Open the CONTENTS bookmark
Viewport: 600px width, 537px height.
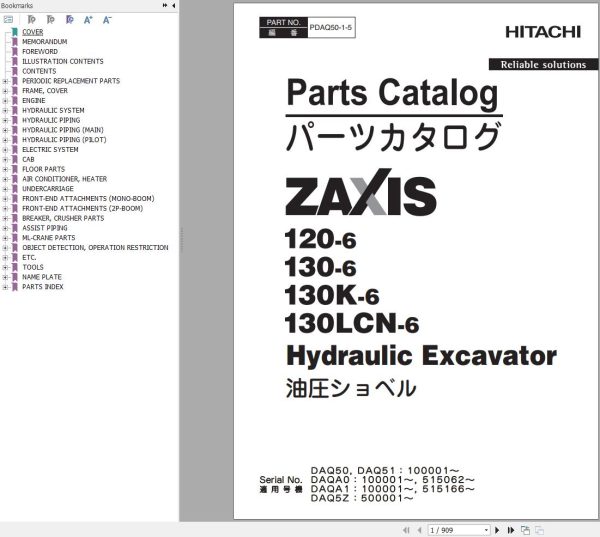(x=39, y=71)
